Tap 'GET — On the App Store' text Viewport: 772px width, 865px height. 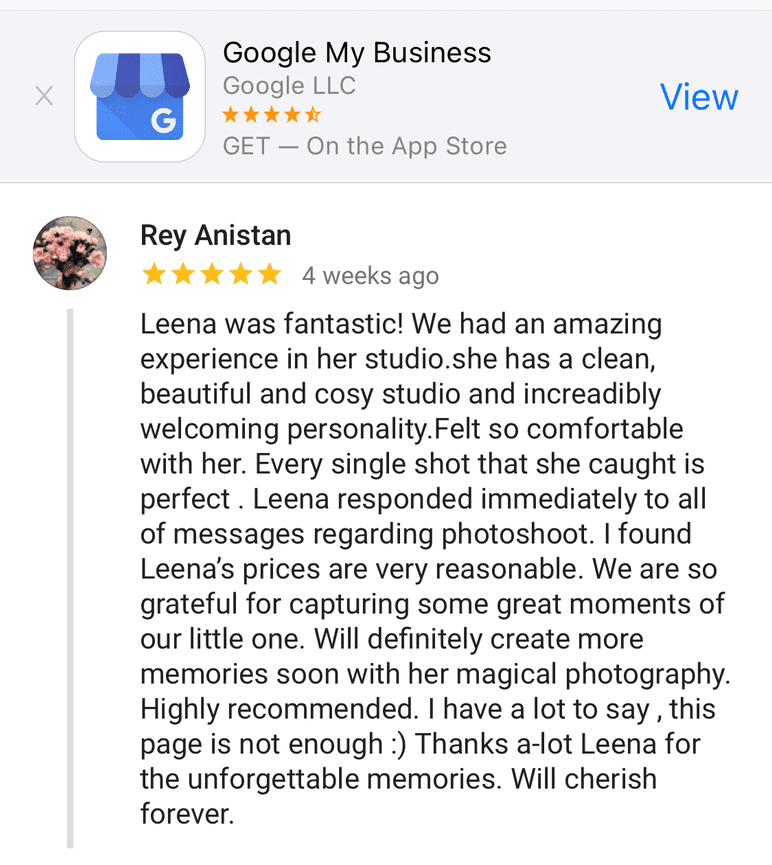(365, 146)
